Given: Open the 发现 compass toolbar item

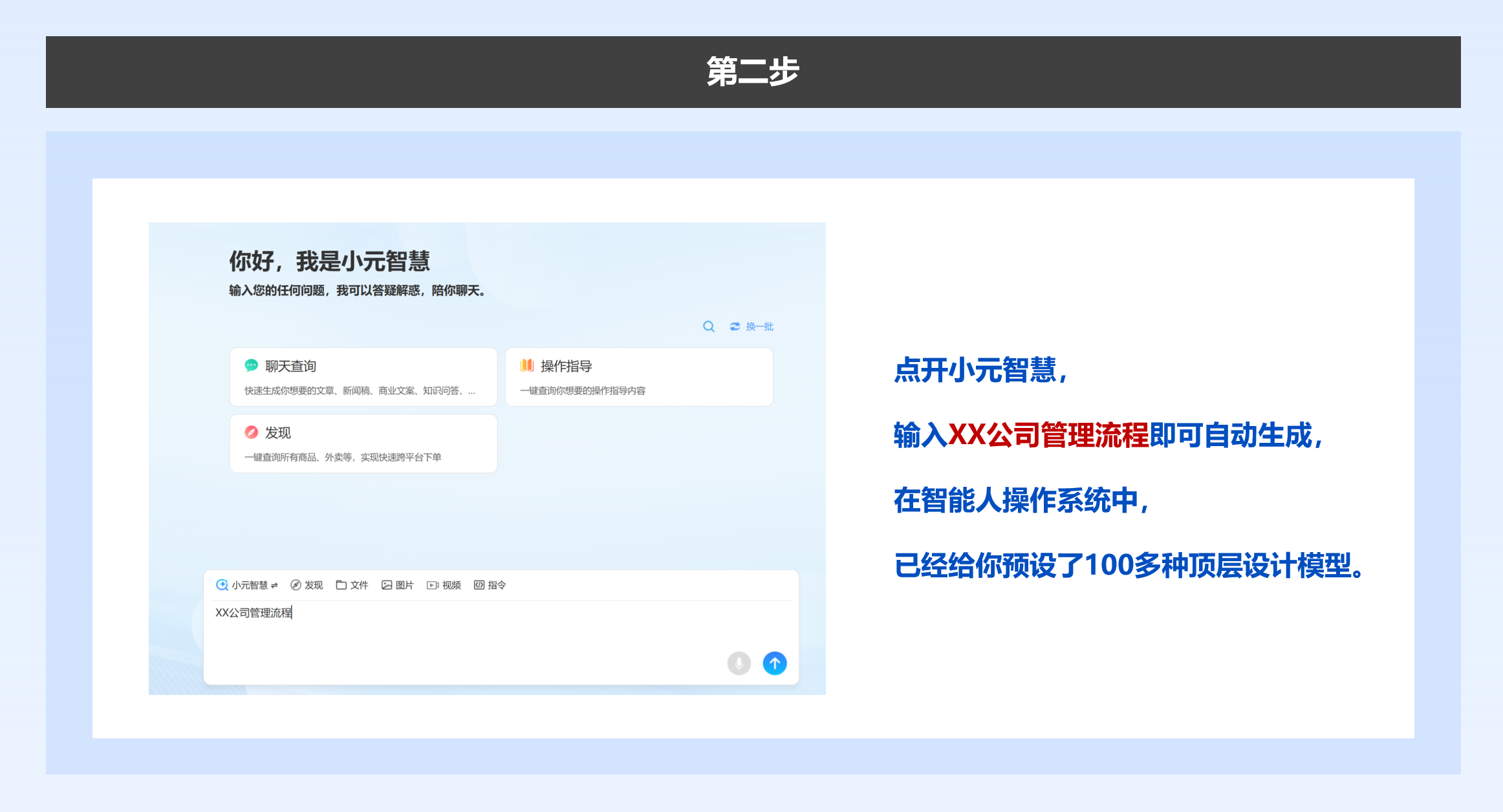Looking at the screenshot, I should 307,585.
